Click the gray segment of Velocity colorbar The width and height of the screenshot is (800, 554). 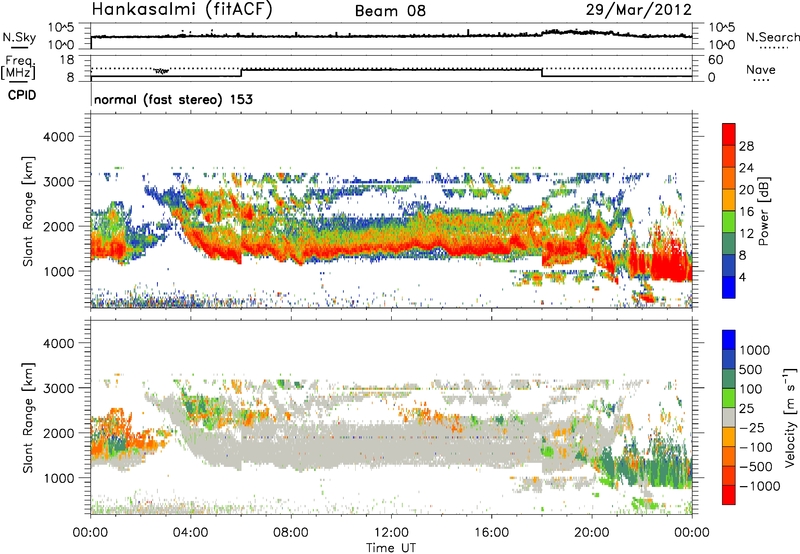pos(729,418)
